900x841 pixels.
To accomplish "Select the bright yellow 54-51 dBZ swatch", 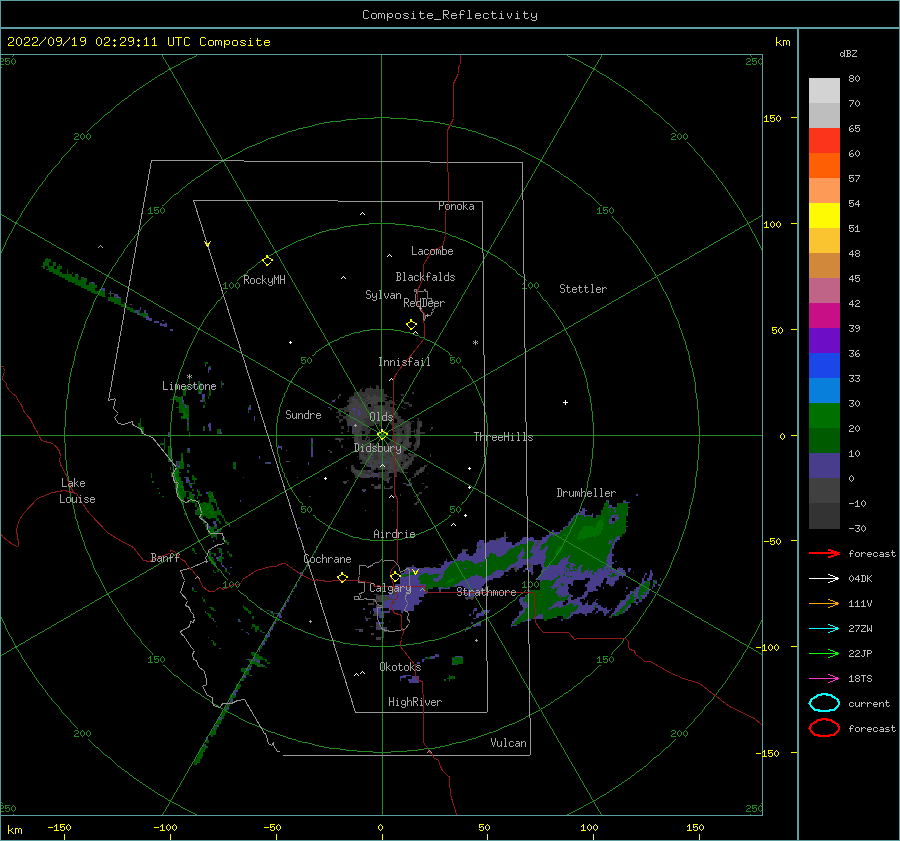I will click(824, 215).
